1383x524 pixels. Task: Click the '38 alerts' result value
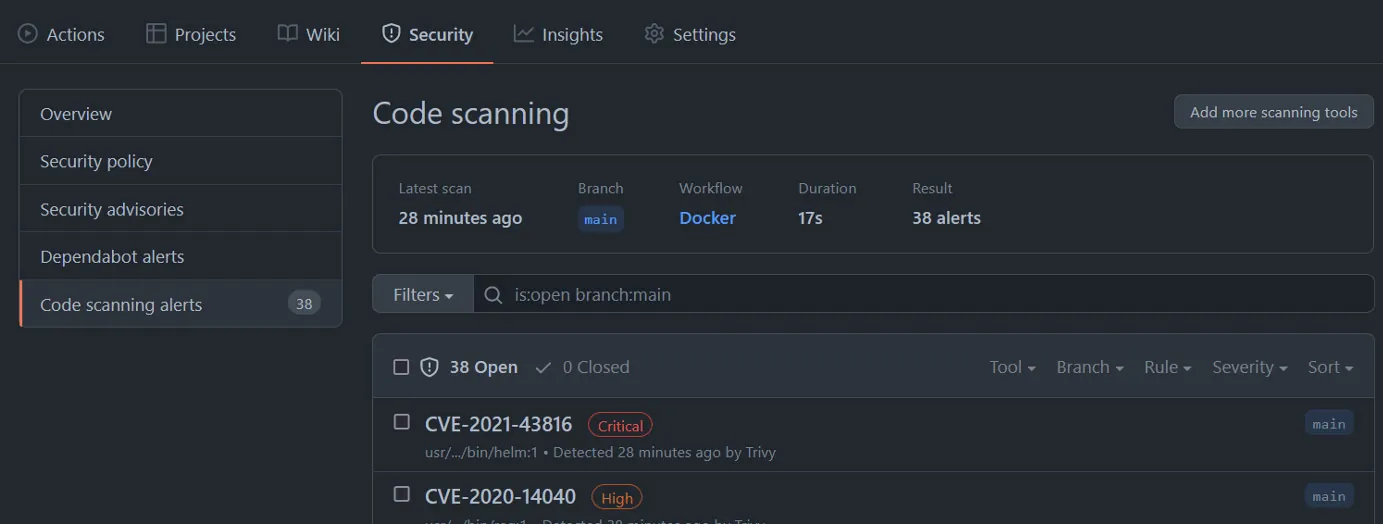click(x=946, y=218)
